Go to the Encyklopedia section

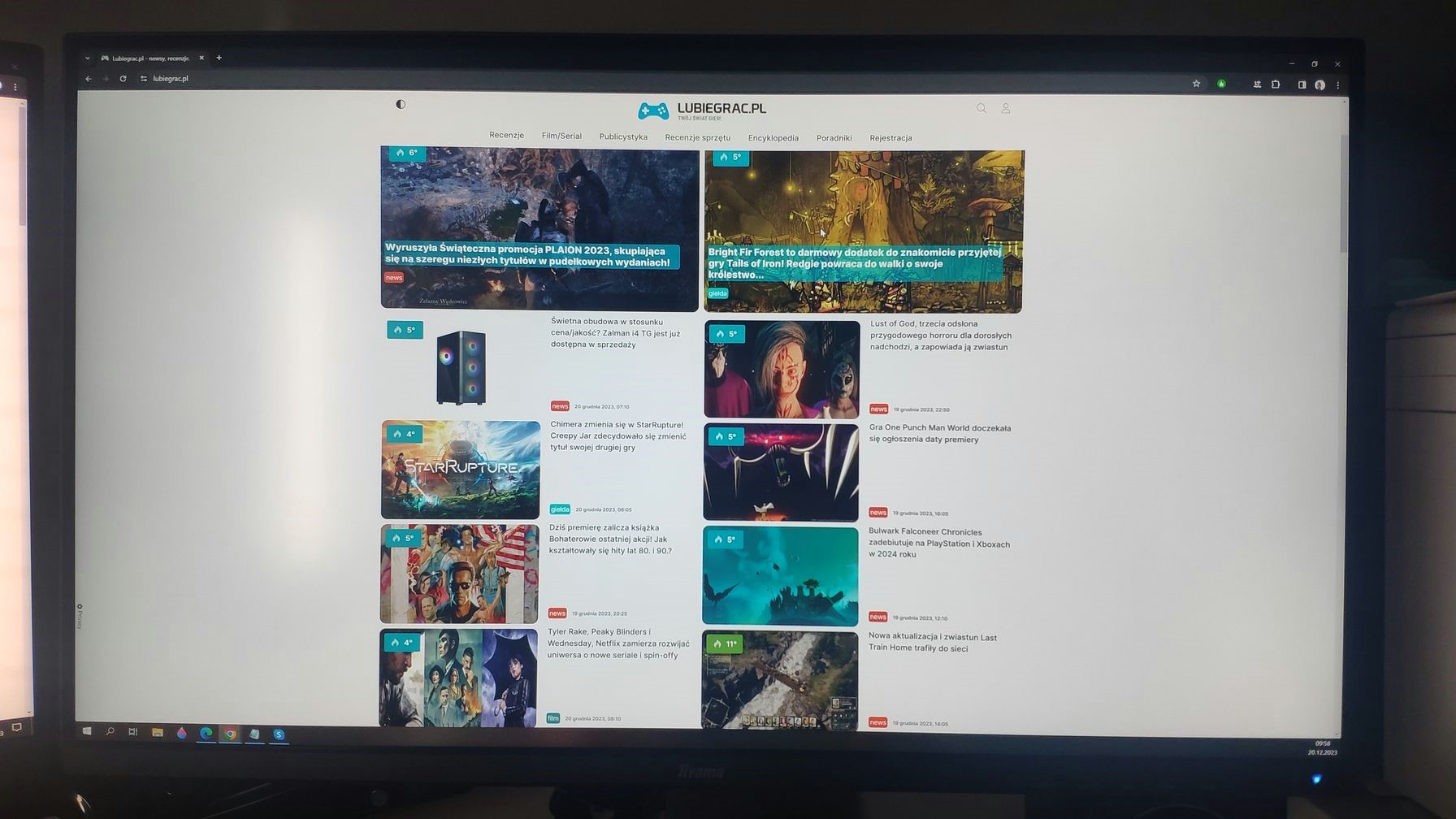773,138
